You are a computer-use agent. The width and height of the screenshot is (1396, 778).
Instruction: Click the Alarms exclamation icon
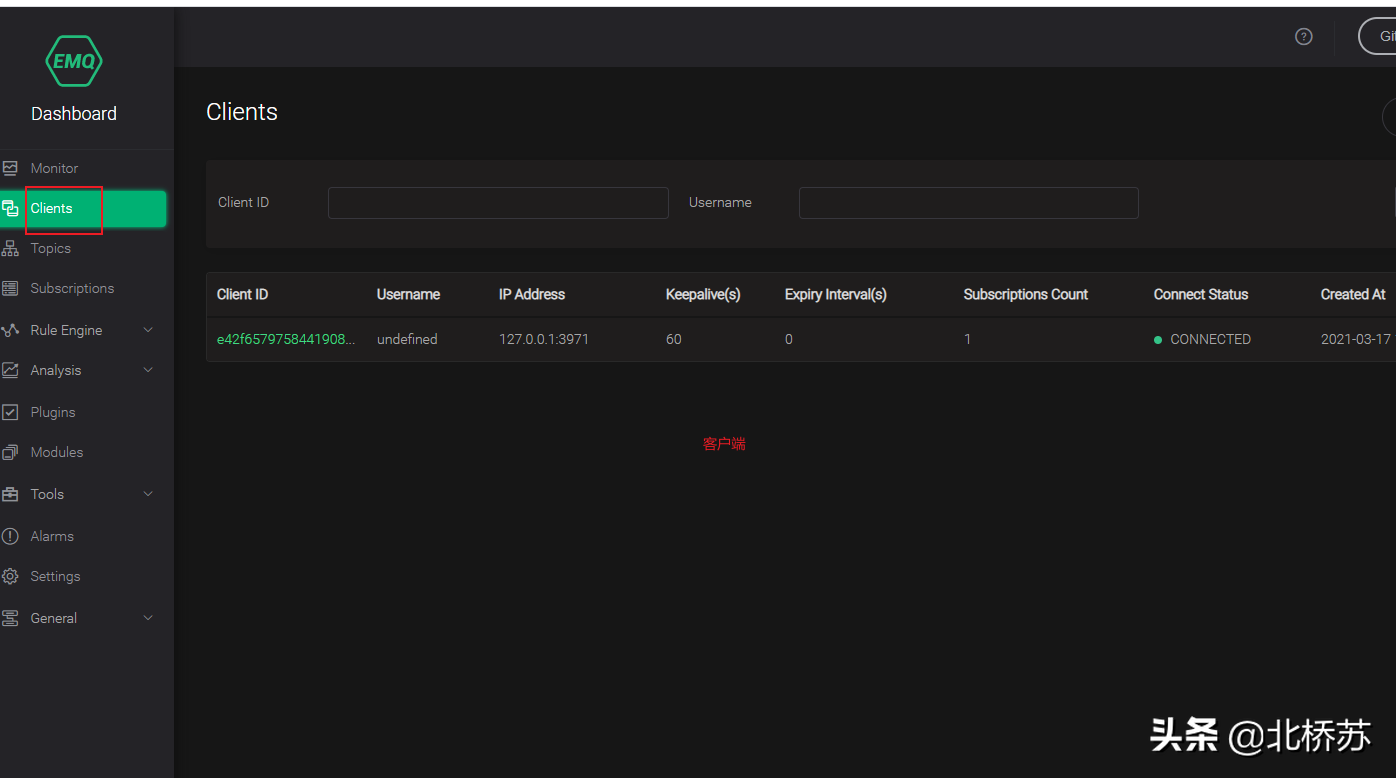pyautogui.click(x=10, y=536)
